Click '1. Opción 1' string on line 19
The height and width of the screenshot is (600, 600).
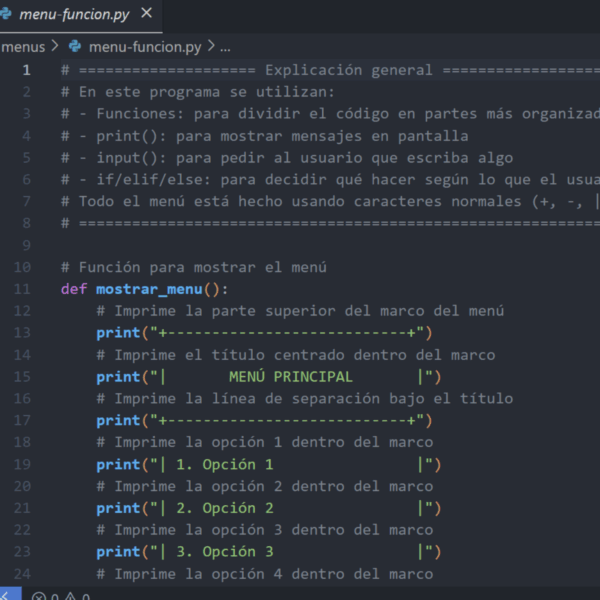pyautogui.click(x=225, y=465)
